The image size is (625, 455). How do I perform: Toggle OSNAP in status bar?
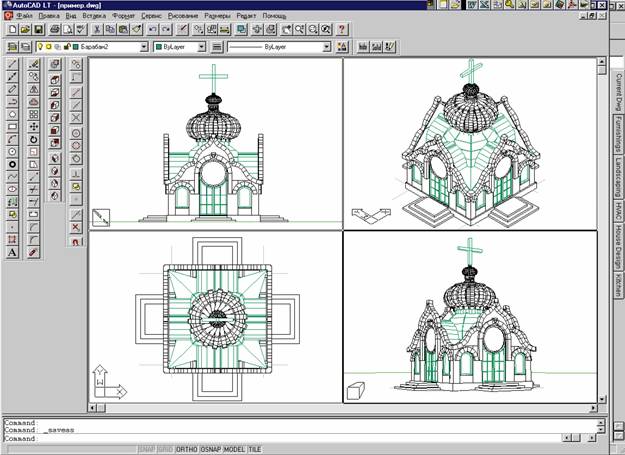[210, 449]
